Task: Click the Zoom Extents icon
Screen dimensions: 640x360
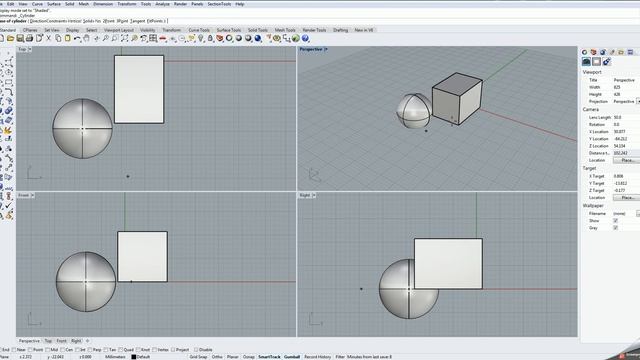Action: pos(124,38)
